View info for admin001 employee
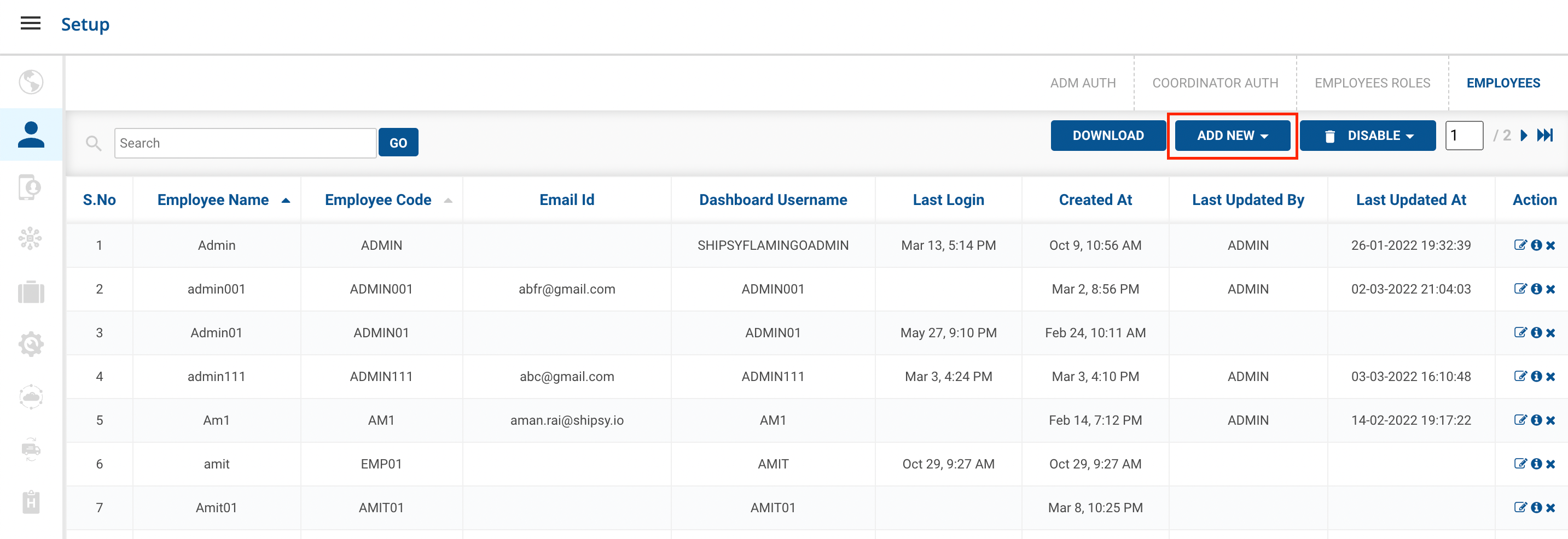 tap(1536, 289)
